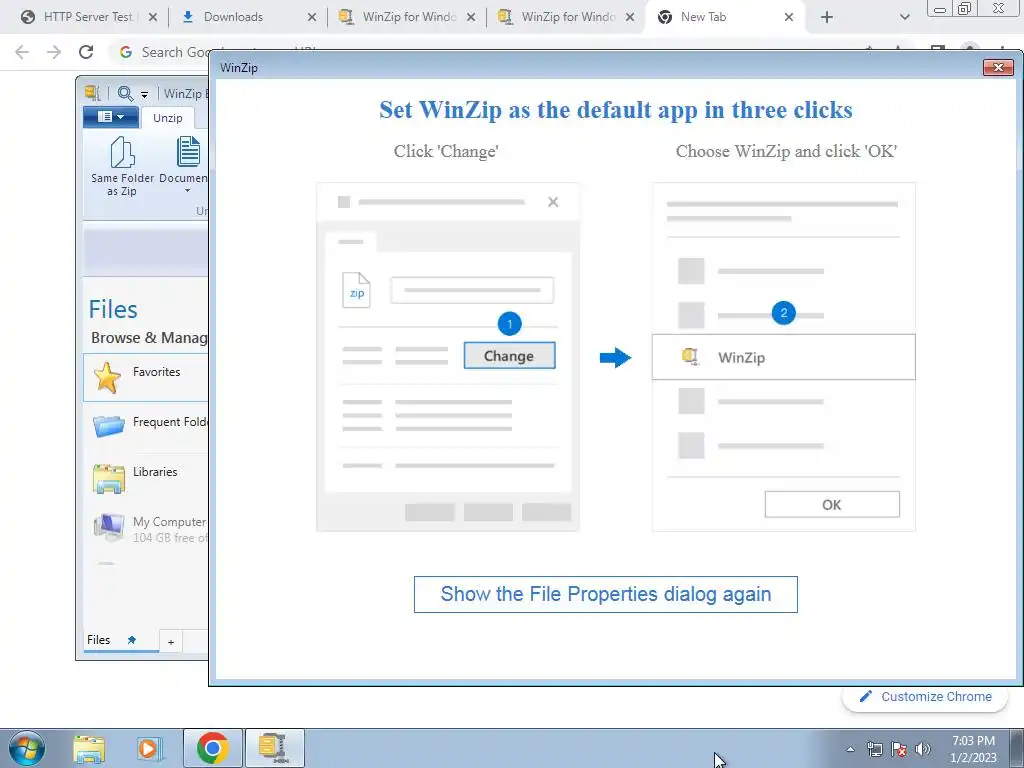
Task: Click the WinZip app icon in title bar
Action: click(x=93, y=93)
